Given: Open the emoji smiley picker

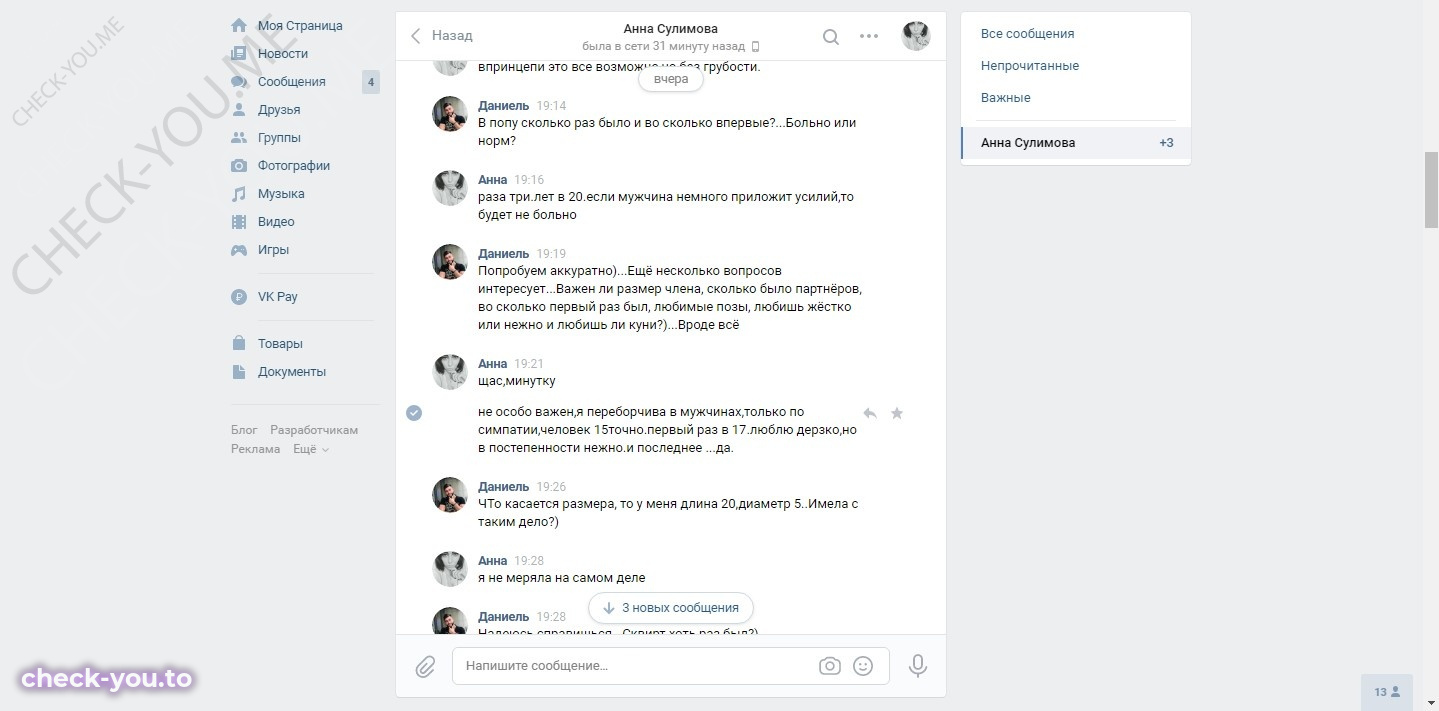Looking at the screenshot, I should [x=863, y=666].
